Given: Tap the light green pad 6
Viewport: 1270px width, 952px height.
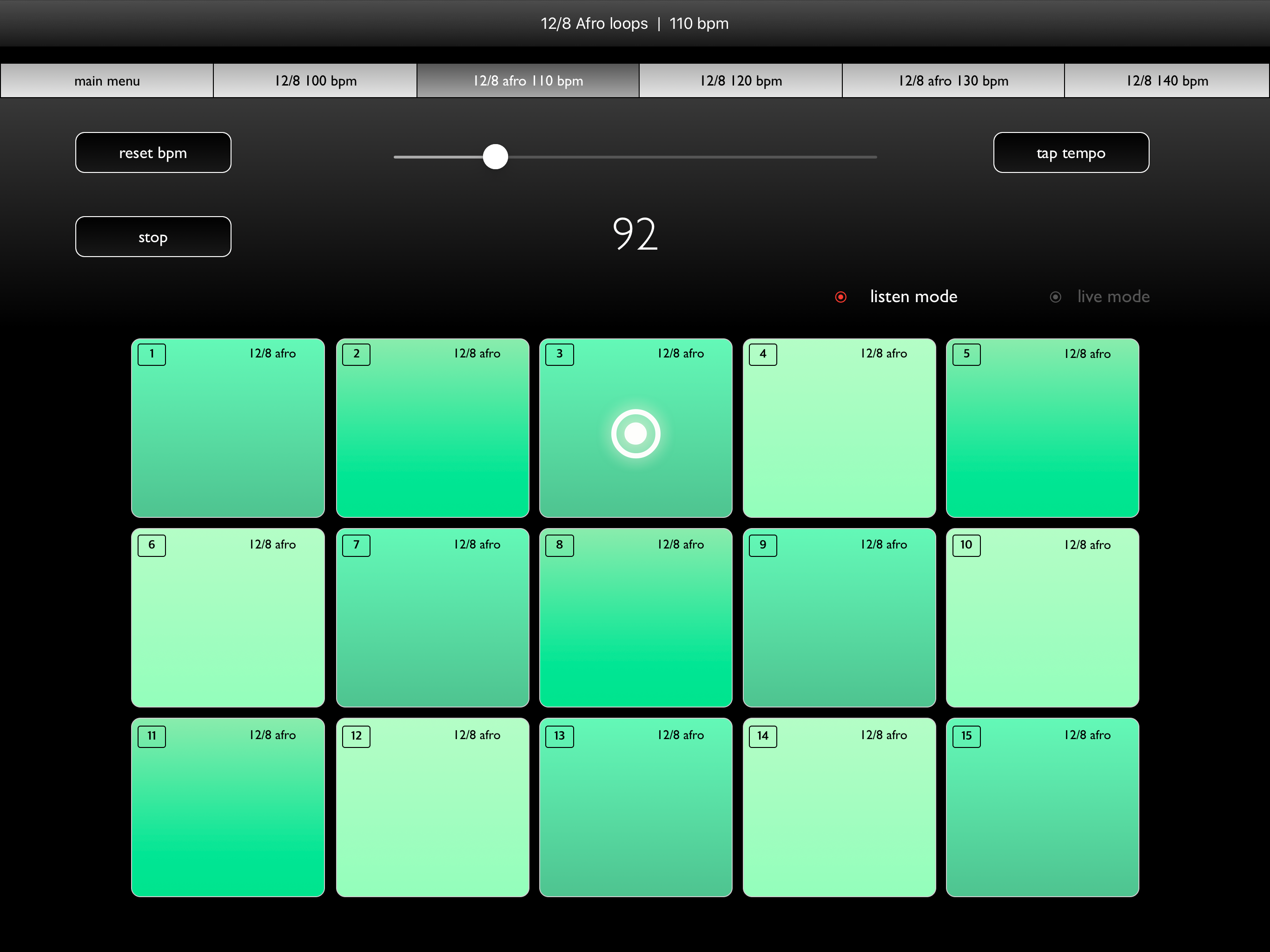Looking at the screenshot, I should tap(228, 617).
